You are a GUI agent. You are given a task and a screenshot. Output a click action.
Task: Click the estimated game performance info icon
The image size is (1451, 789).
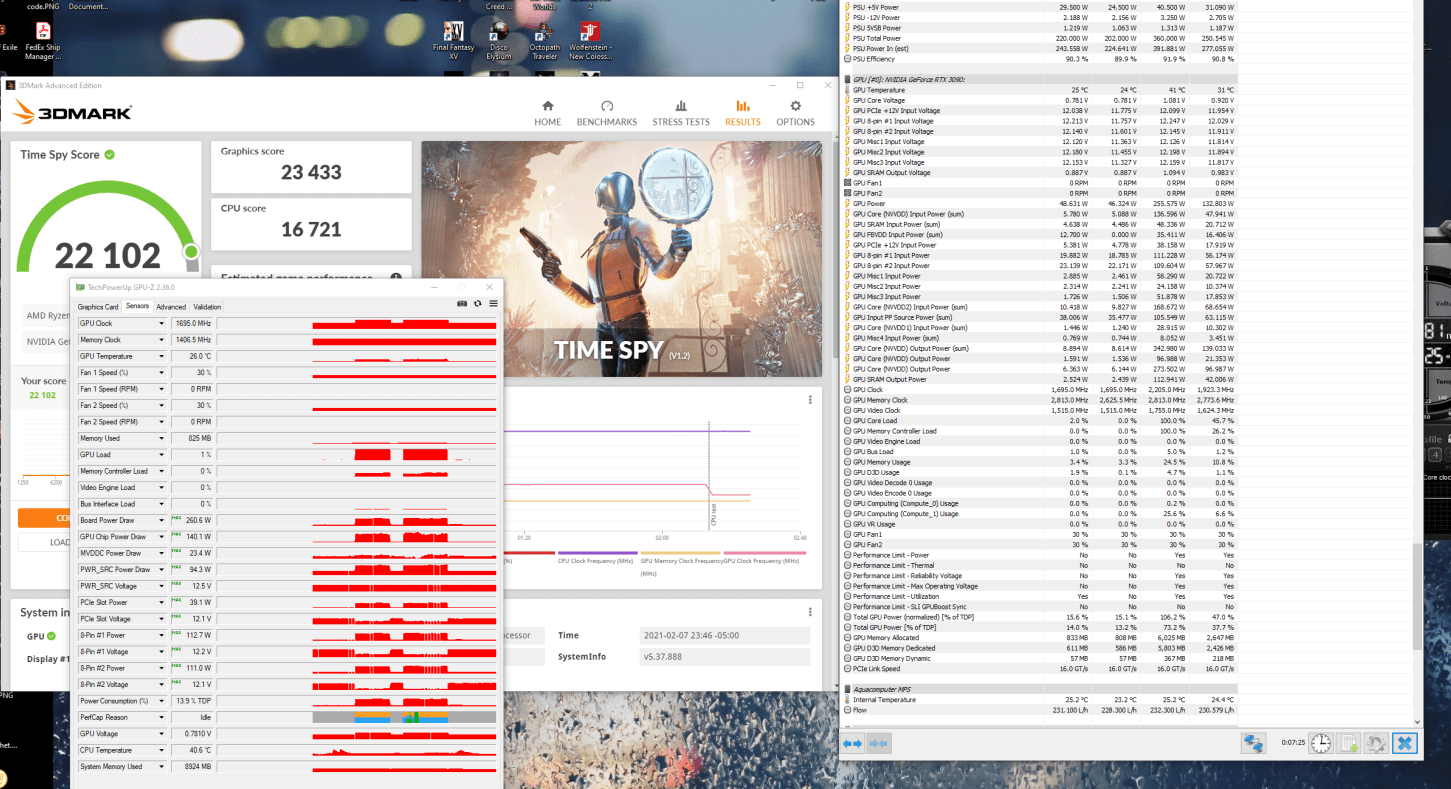(396, 278)
